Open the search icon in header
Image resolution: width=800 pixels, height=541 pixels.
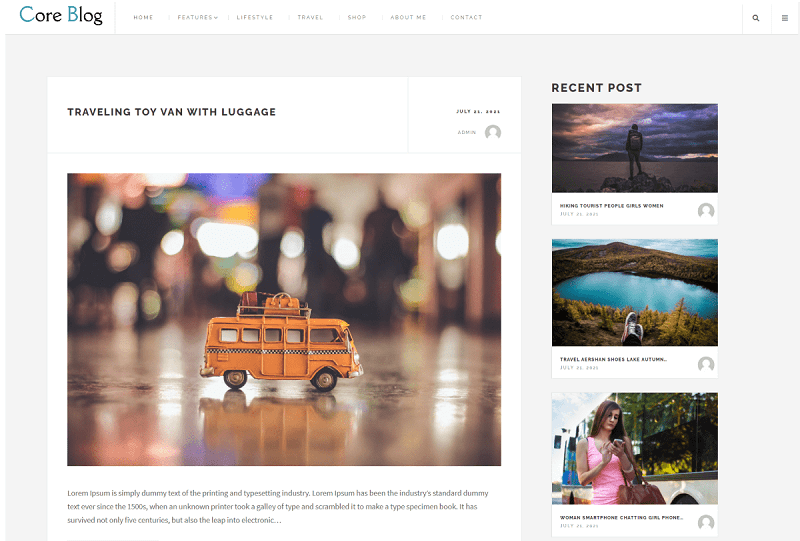pos(756,18)
